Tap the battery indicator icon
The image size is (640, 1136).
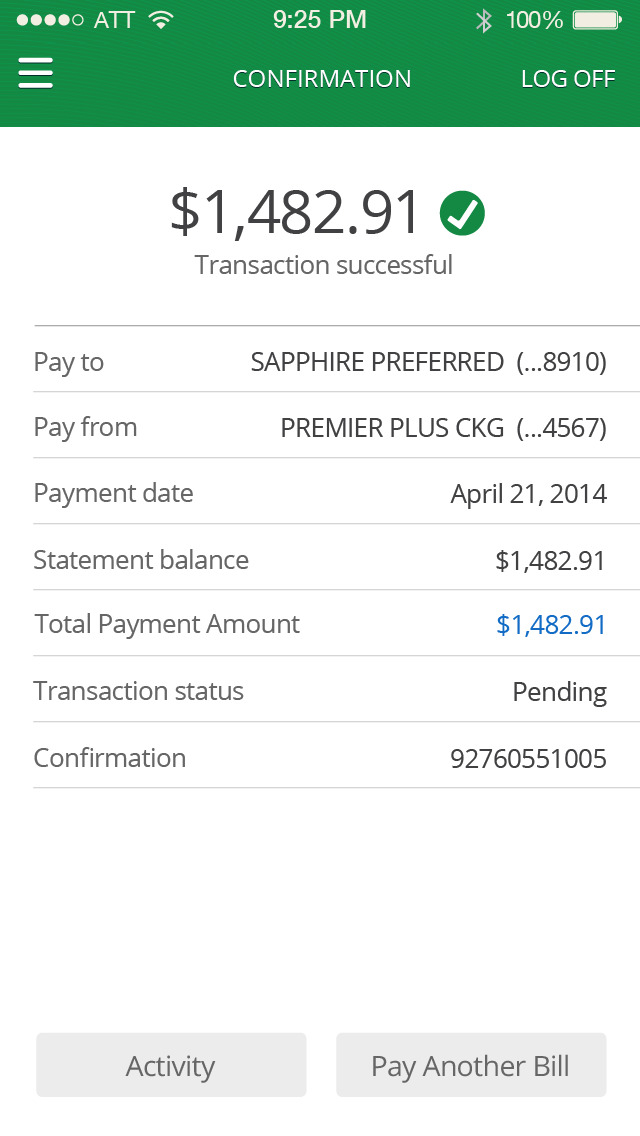click(597, 20)
